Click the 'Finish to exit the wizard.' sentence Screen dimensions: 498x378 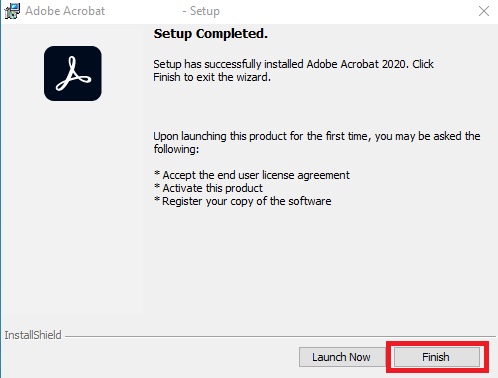click(212, 77)
